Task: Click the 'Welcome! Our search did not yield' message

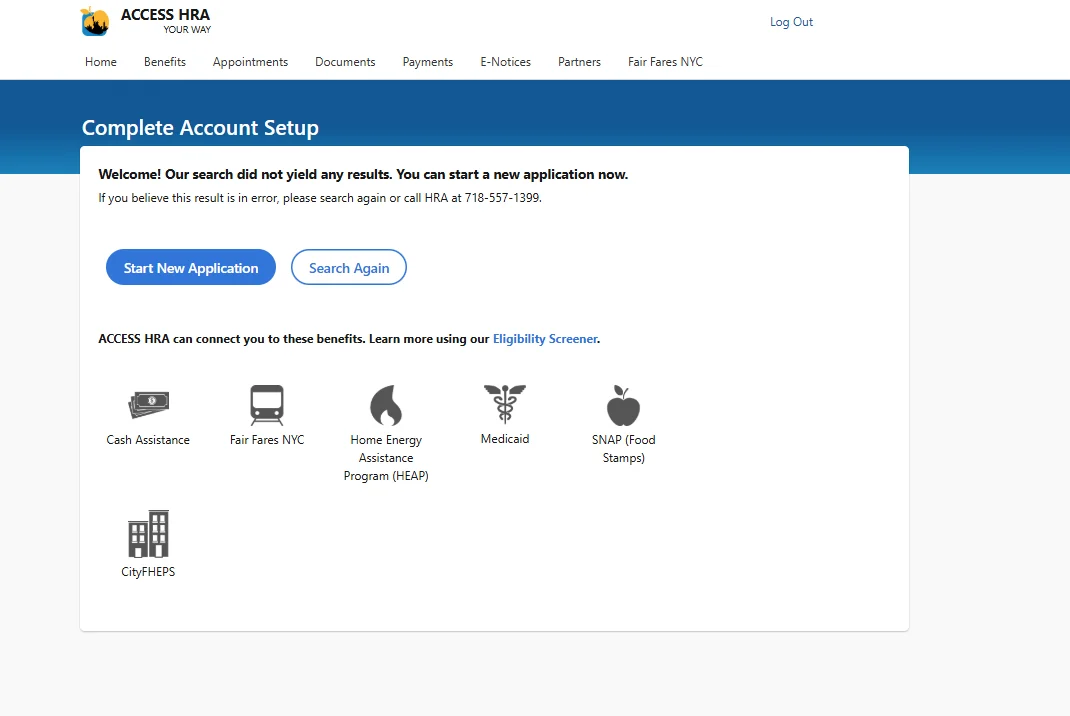Action: [x=363, y=175]
